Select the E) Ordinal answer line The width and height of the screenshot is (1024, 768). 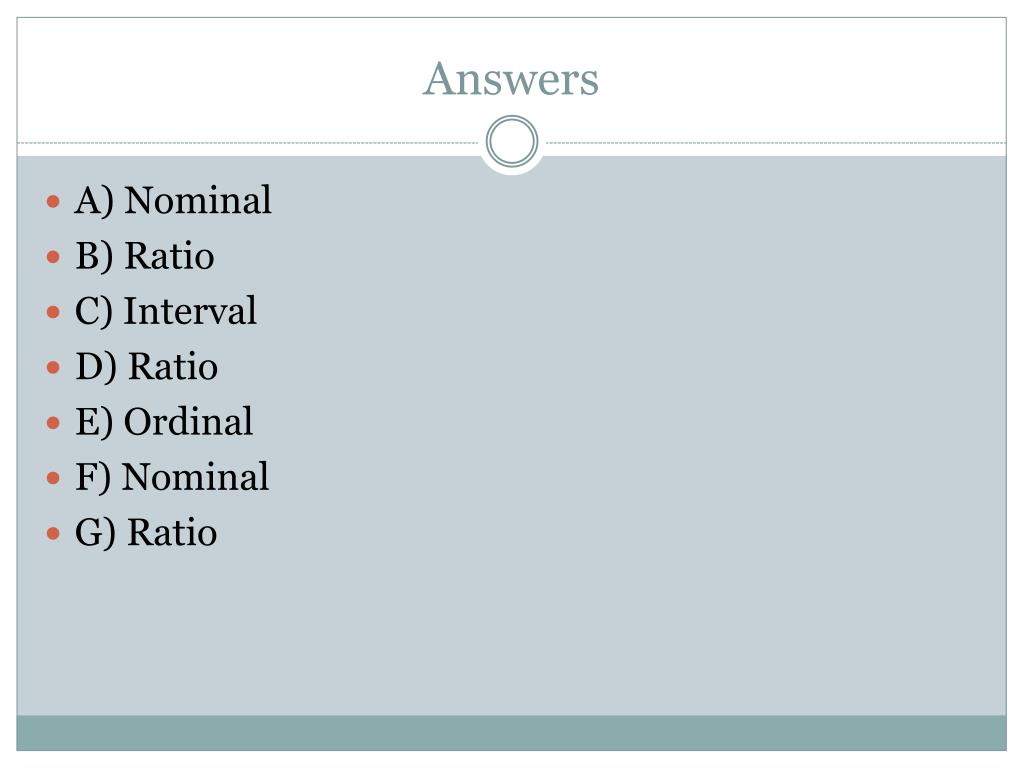point(164,422)
